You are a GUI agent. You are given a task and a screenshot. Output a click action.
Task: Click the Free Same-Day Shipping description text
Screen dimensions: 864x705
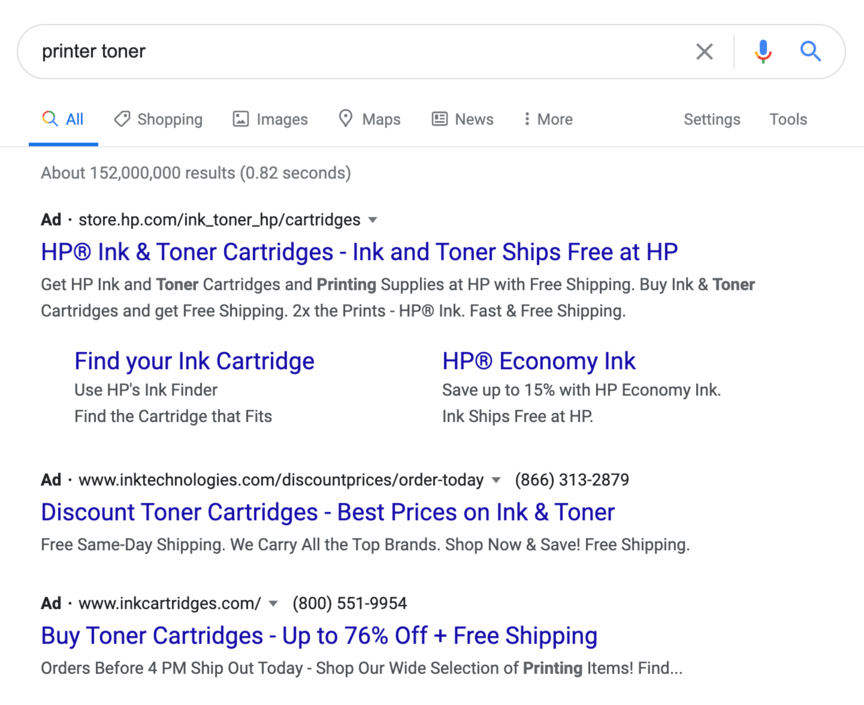tap(365, 545)
